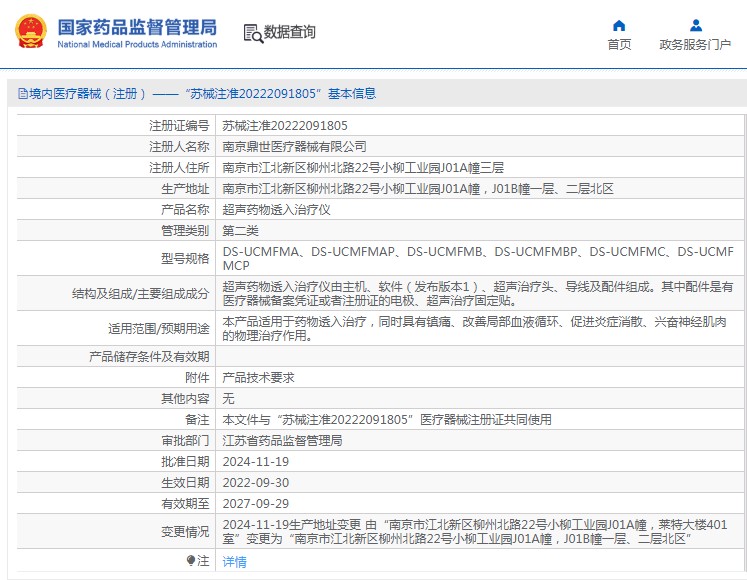This screenshot has width=747, height=580.
Task: Click 国家药品监督管理局 site title
Action: (137, 27)
